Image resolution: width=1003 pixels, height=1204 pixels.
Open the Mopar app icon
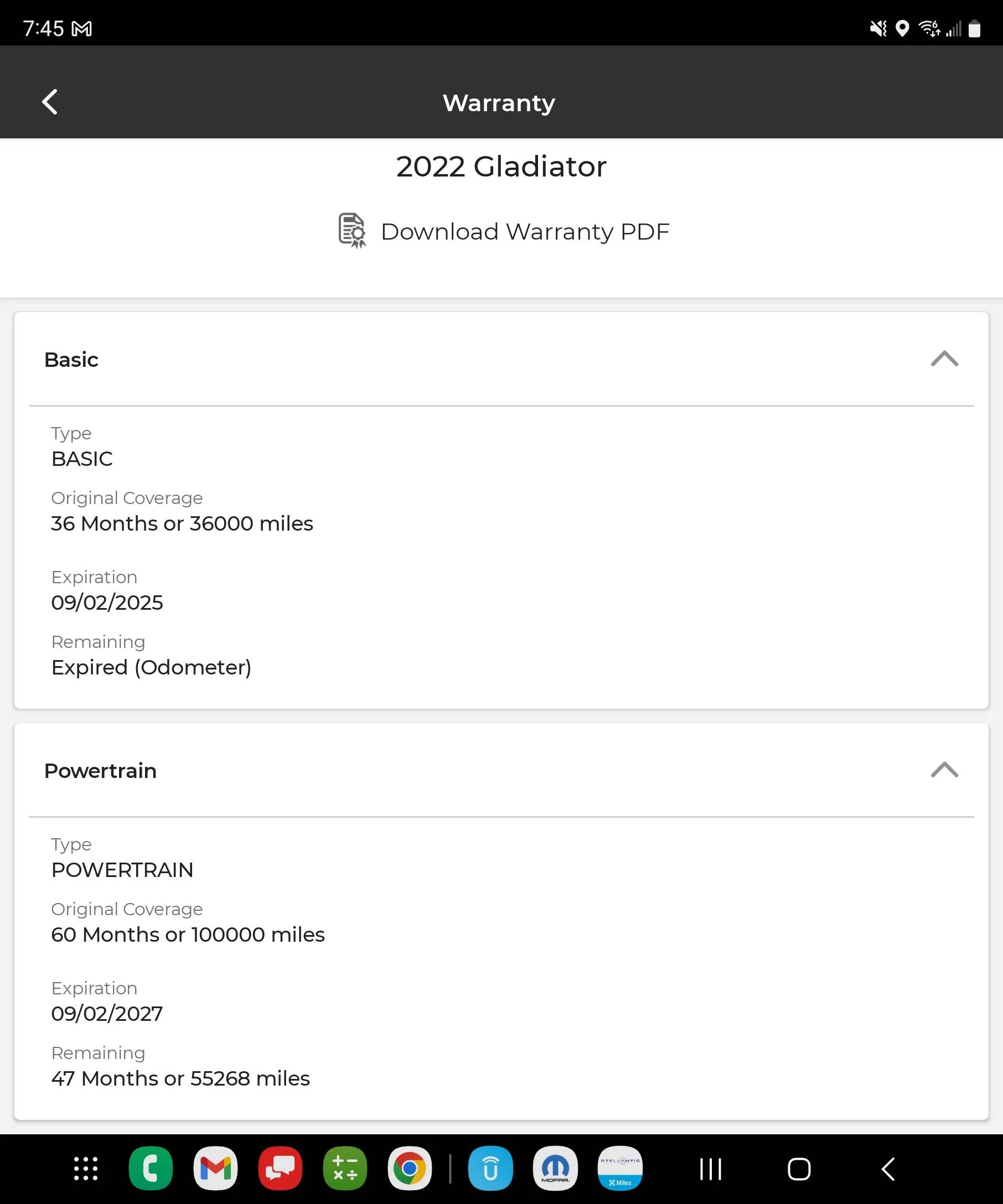(555, 1168)
